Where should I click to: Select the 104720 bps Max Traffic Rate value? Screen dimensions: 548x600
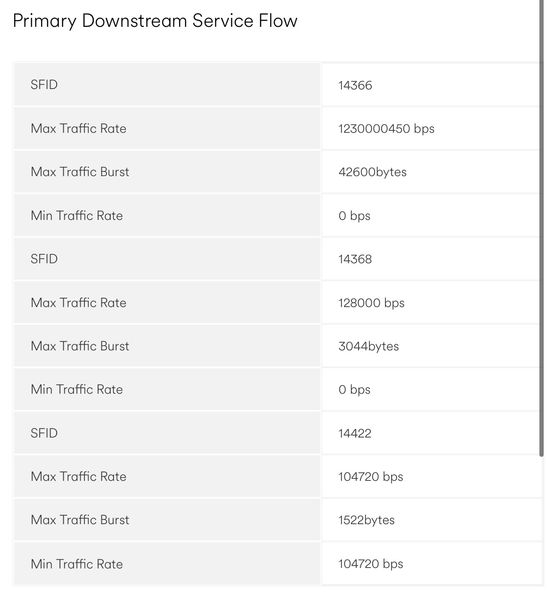pyautogui.click(x=370, y=477)
